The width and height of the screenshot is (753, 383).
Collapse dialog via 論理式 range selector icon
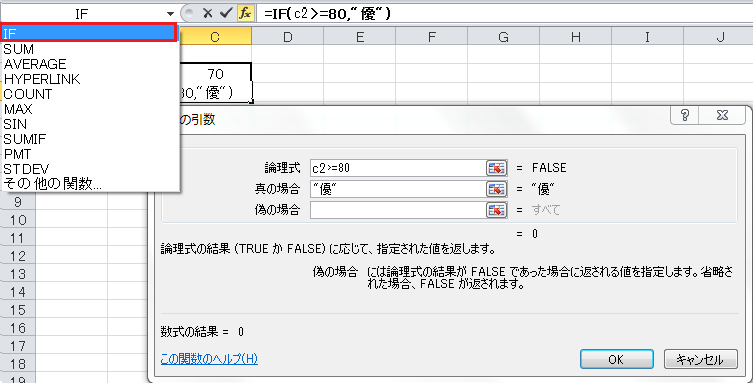click(497, 168)
